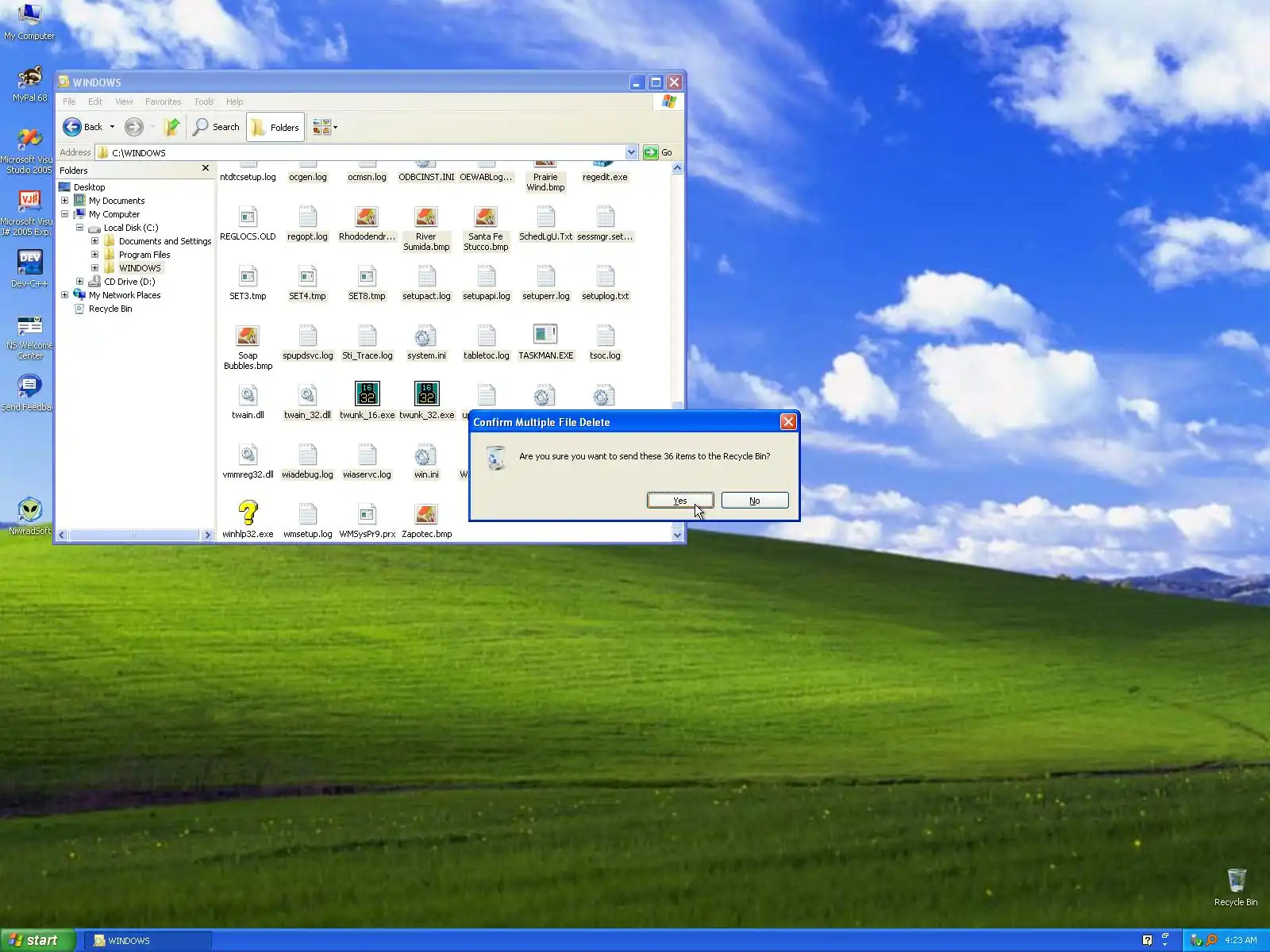Close the Folders pane with its X
This screenshot has width=1270, height=952.
(x=206, y=168)
